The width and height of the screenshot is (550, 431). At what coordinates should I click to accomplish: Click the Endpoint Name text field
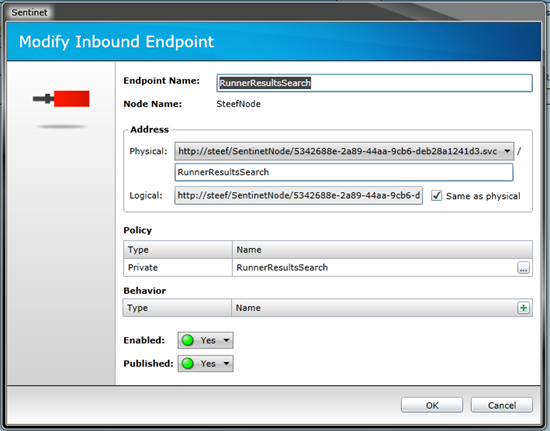point(374,83)
